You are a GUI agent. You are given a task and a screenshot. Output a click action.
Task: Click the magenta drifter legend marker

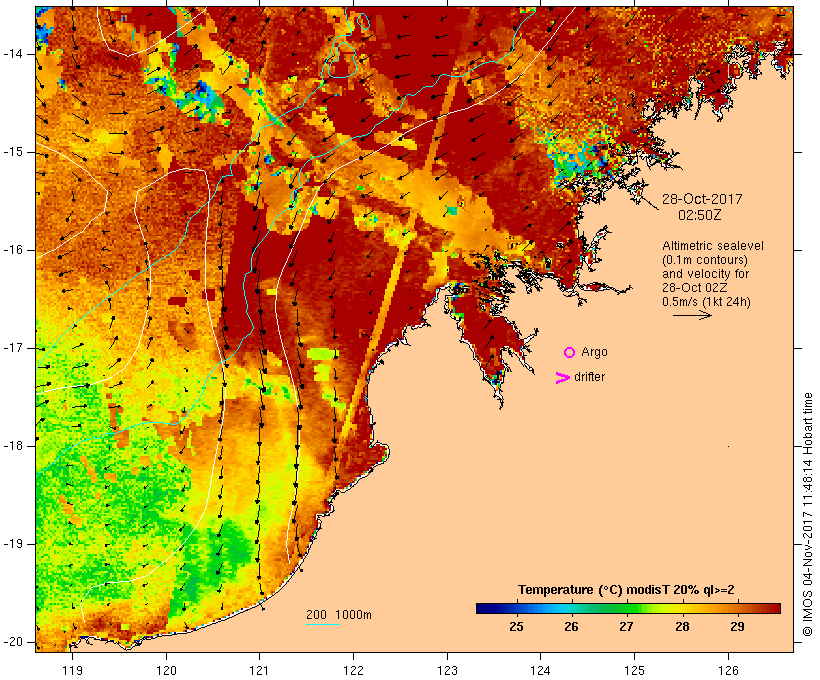pyautogui.click(x=563, y=378)
